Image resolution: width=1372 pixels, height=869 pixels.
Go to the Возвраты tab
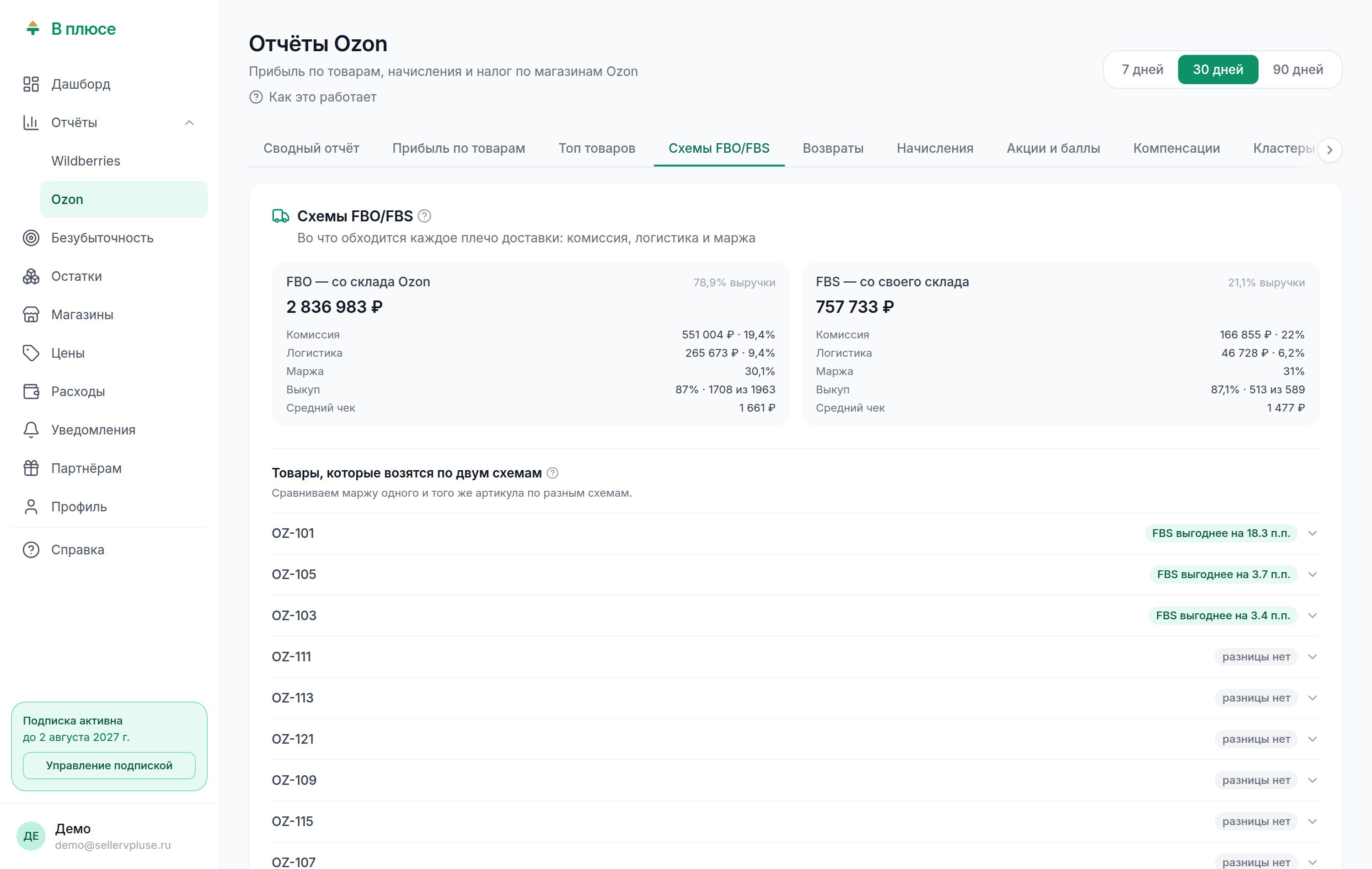coord(833,149)
